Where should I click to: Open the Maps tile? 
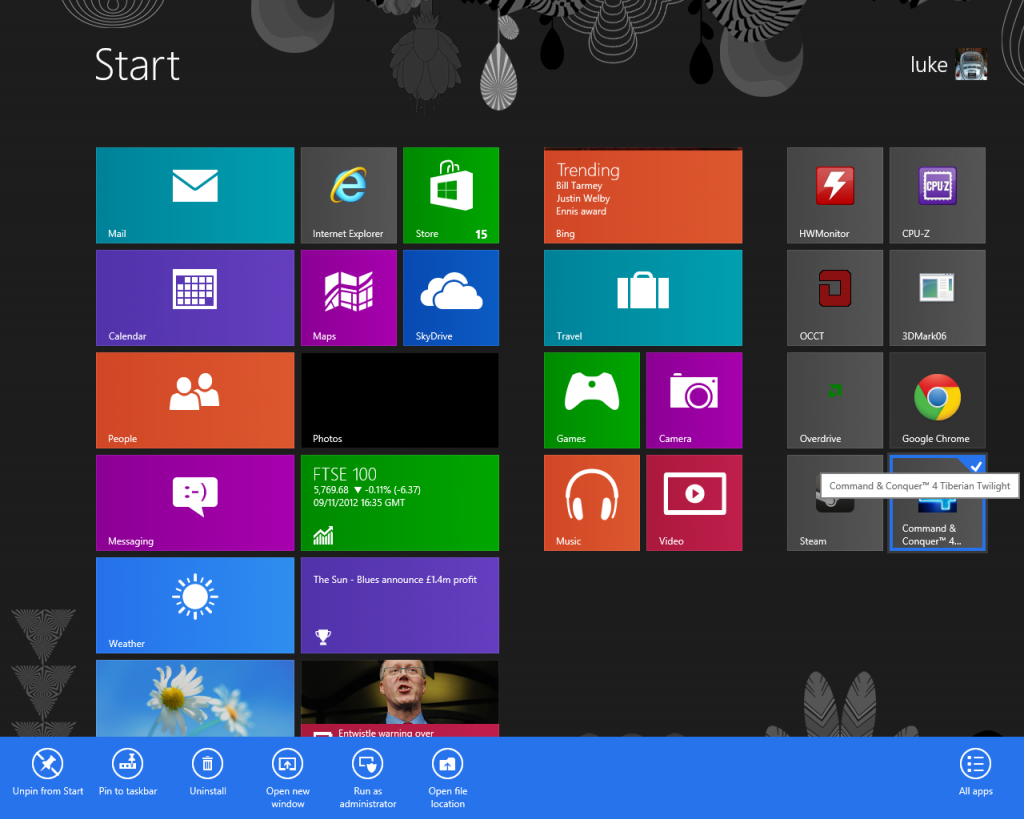349,298
